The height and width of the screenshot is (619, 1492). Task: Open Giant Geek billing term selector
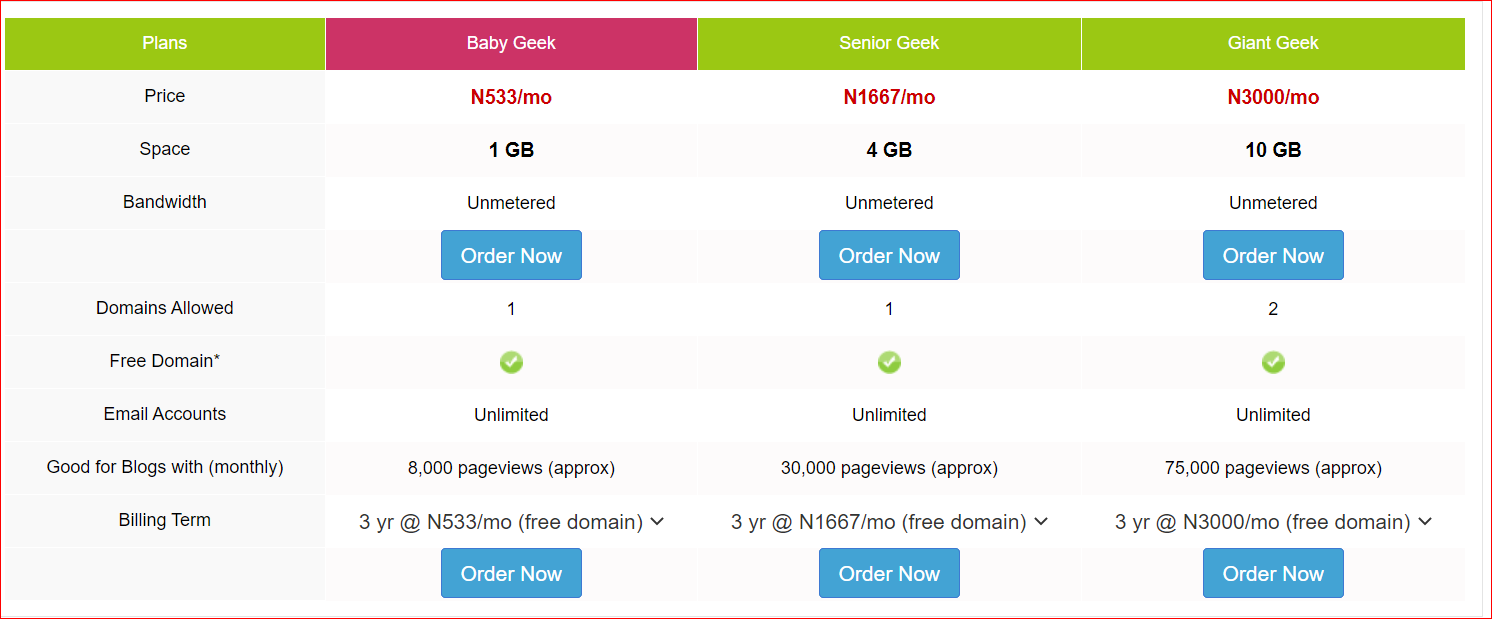(x=1273, y=522)
